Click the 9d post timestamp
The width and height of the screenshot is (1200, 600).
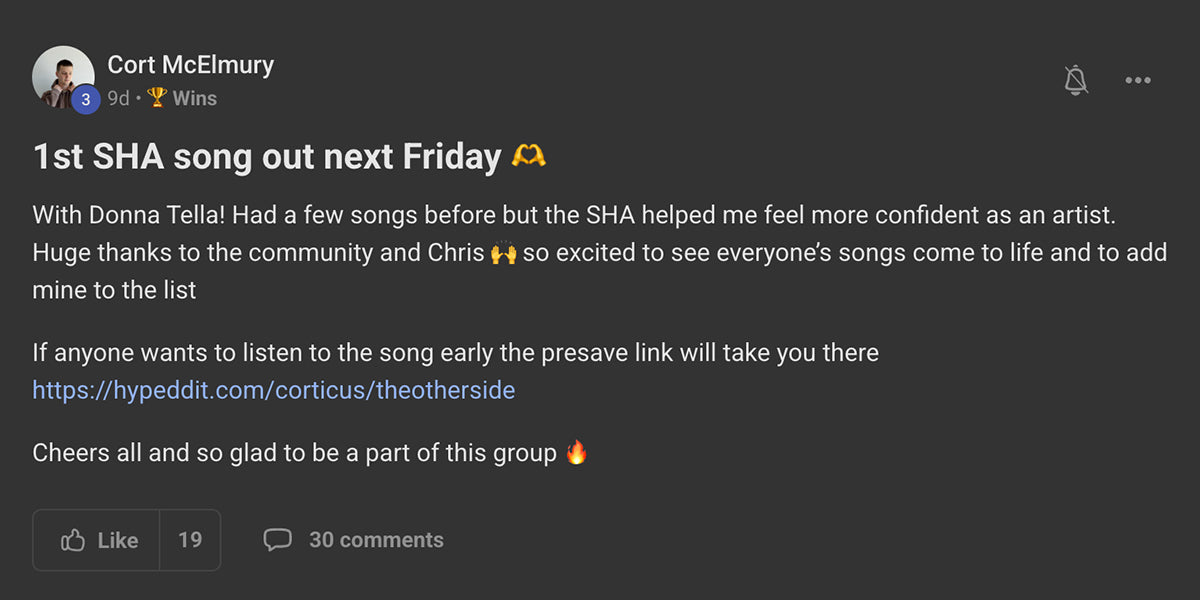(x=118, y=98)
